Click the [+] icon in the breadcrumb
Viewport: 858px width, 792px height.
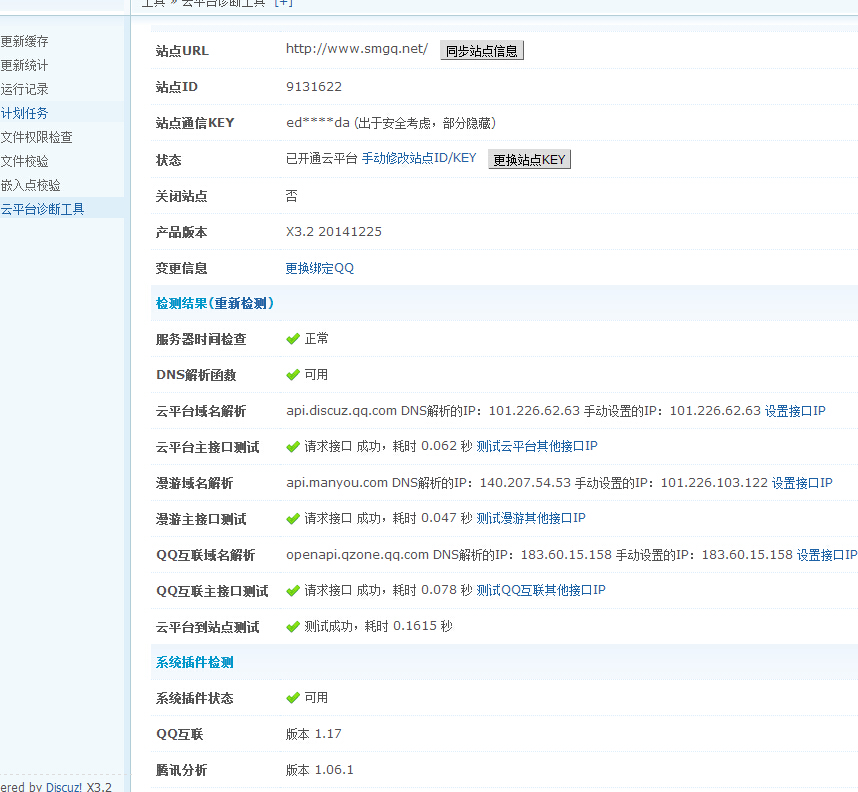coord(284,3)
